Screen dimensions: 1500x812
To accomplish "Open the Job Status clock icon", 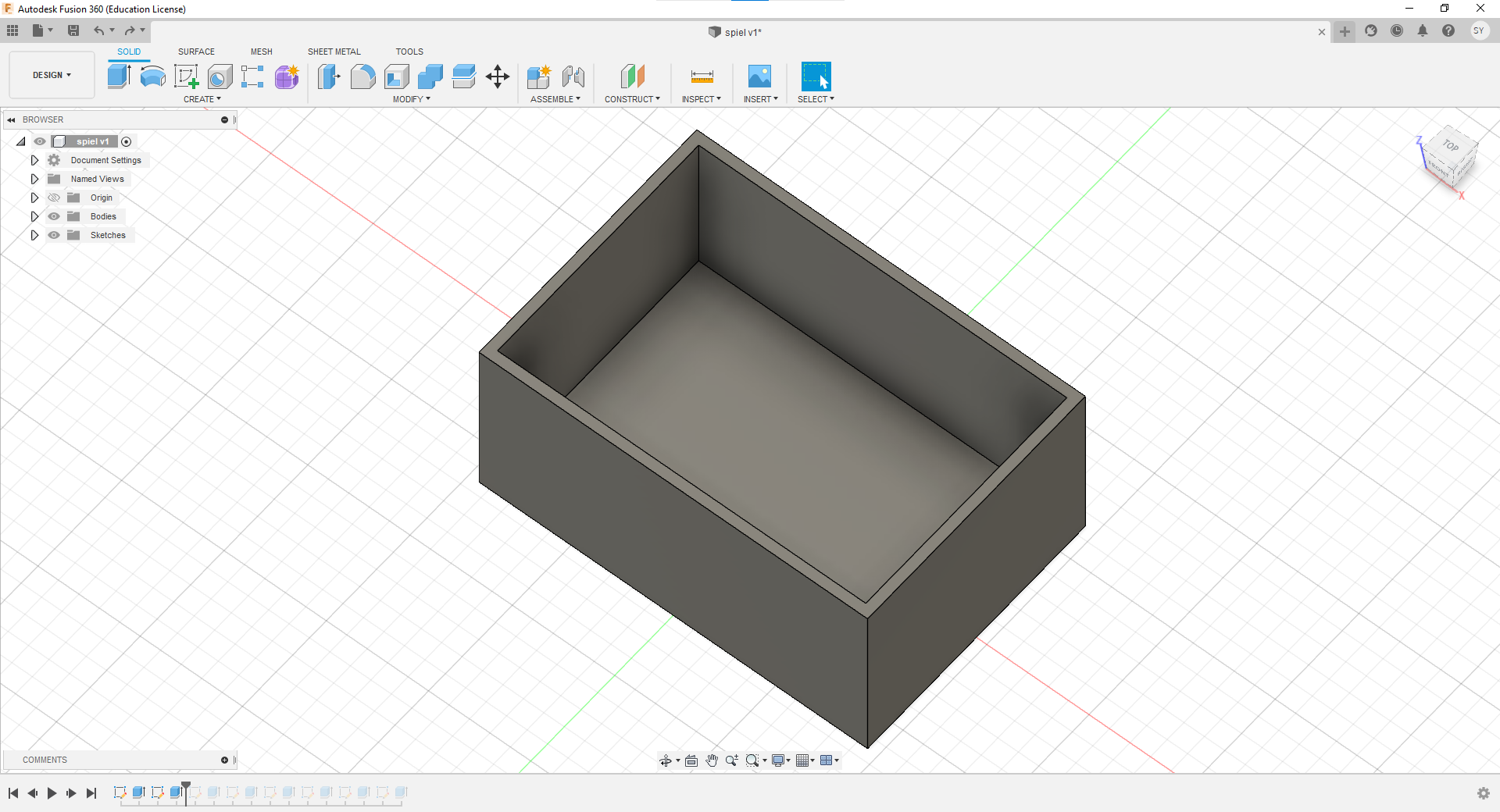I will click(1397, 31).
